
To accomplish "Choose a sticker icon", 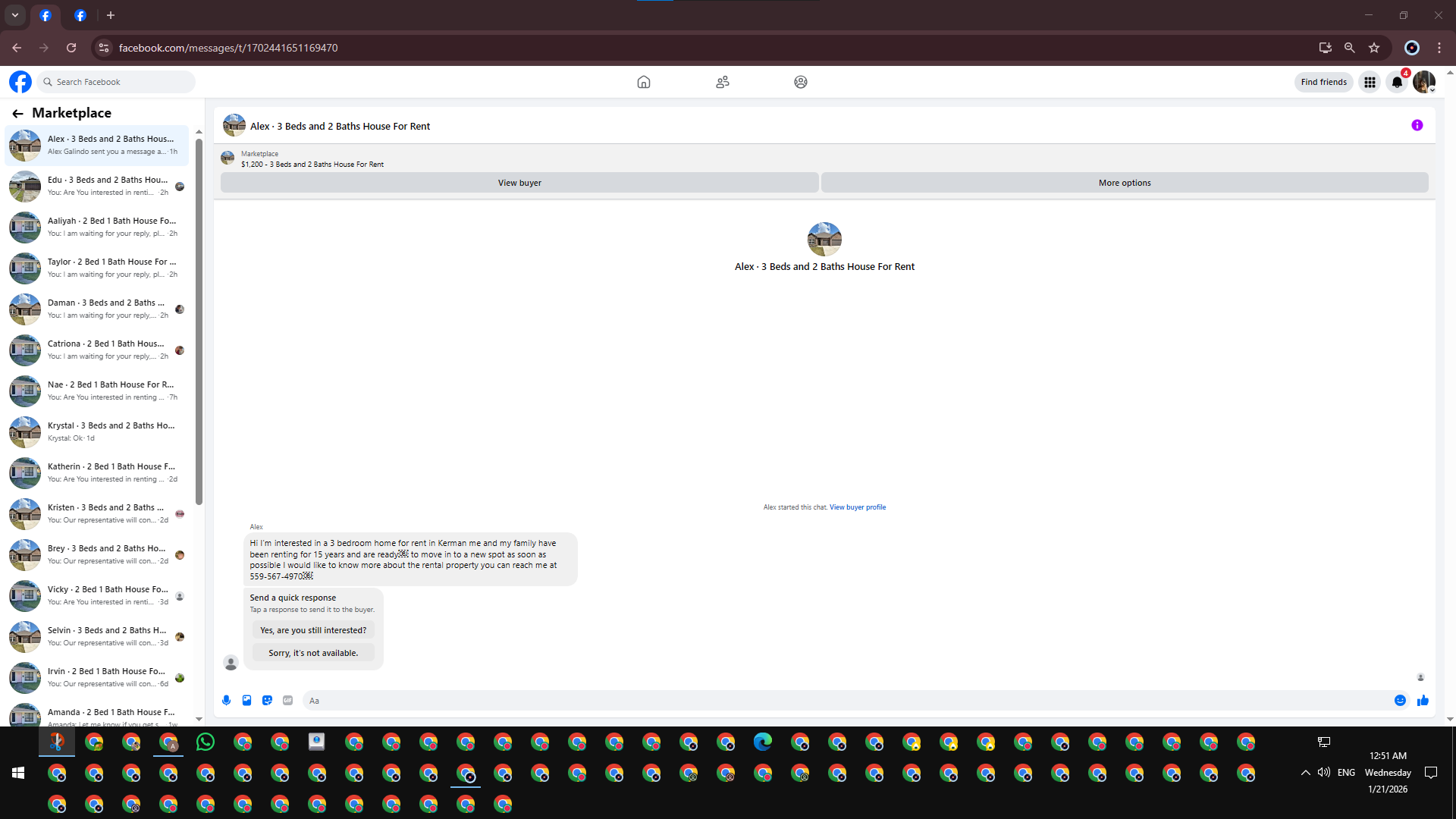I will pos(267,701).
